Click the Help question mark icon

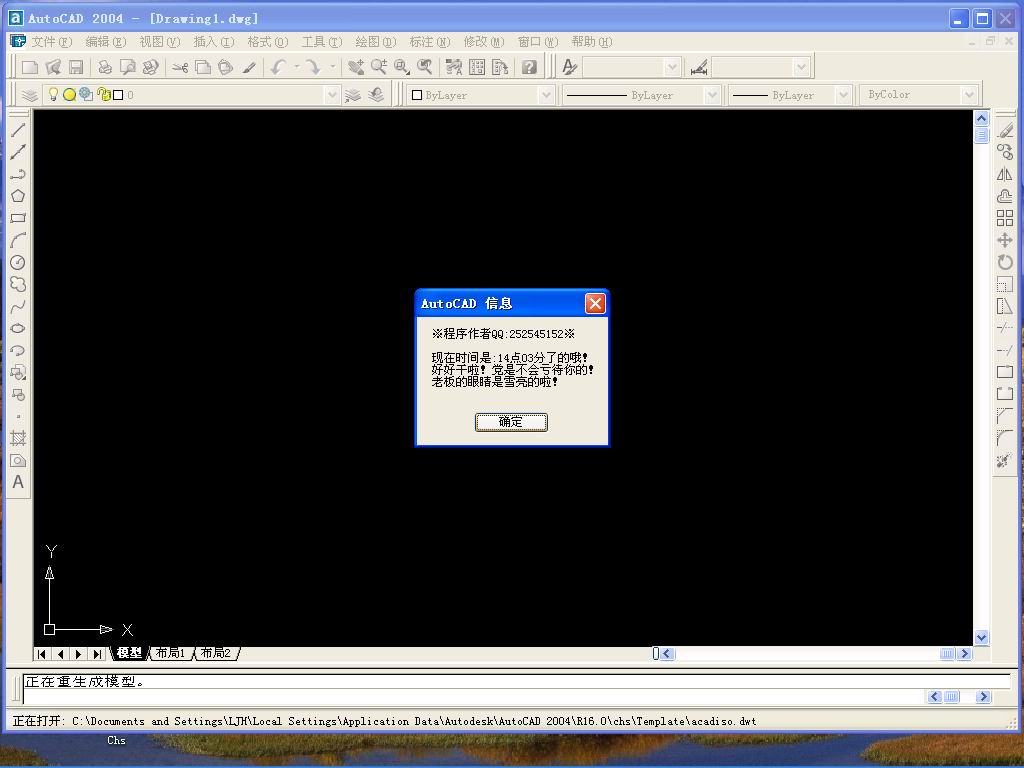coord(529,67)
